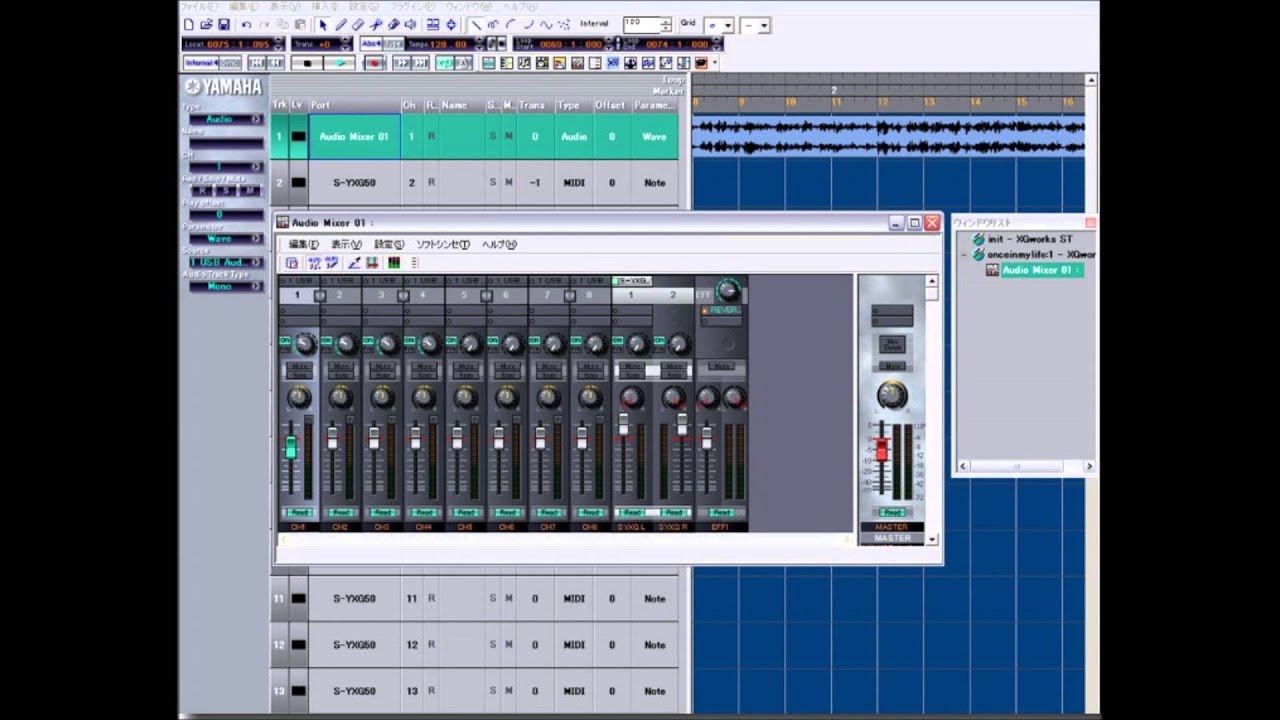
Task: Open the 編集(E) menu in Audio Mixer
Action: point(303,244)
